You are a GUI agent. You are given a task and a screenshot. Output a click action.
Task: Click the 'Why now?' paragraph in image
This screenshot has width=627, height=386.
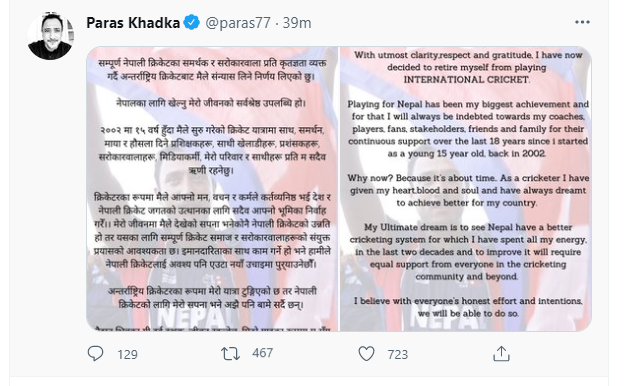(x=468, y=190)
